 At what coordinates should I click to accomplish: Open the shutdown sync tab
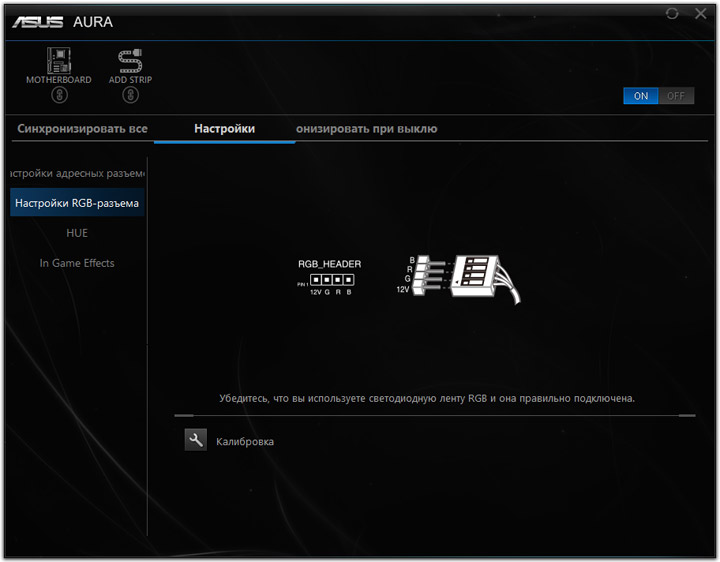point(366,129)
